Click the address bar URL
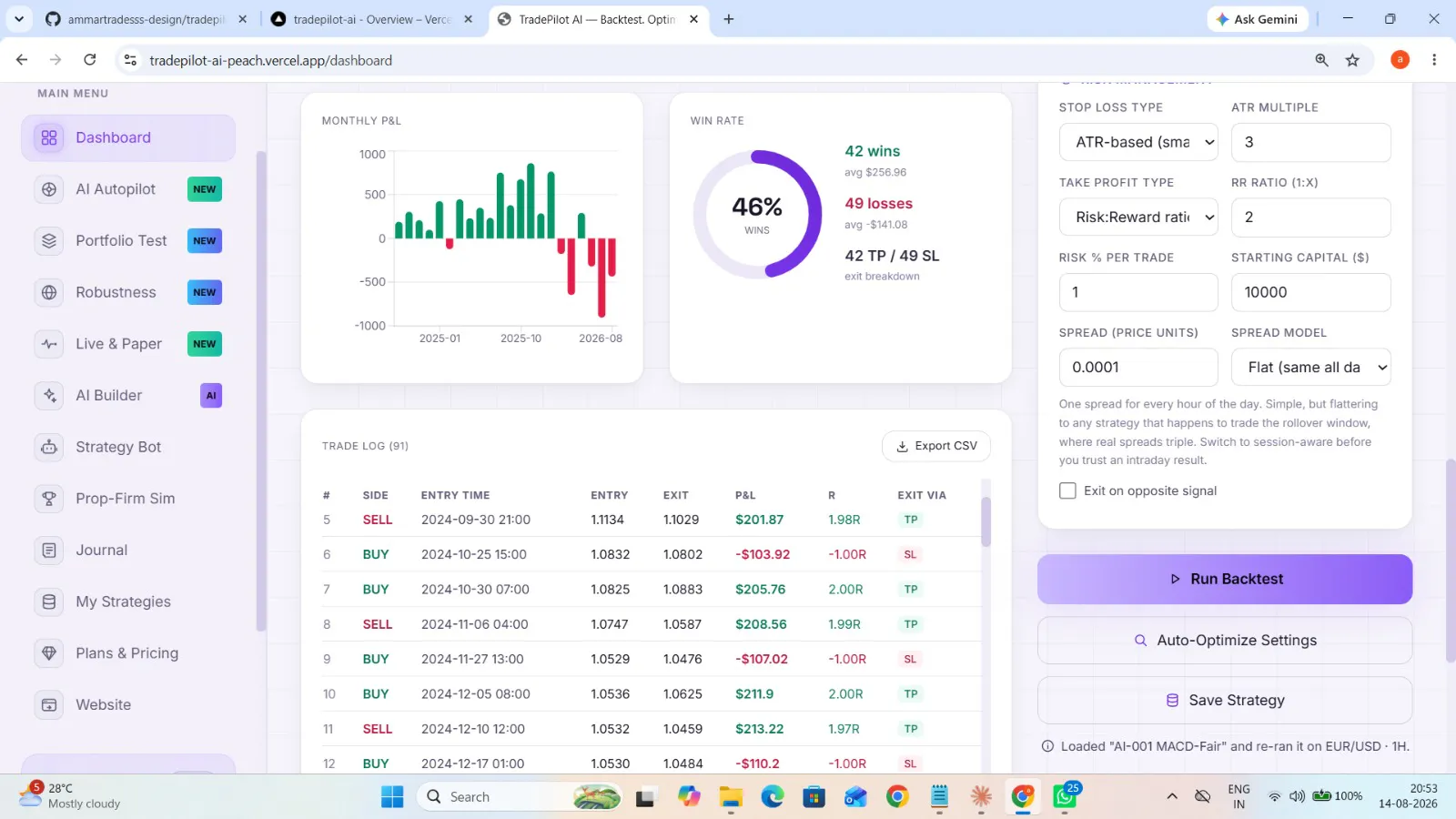Viewport: 1456px width, 819px height. click(x=270, y=60)
